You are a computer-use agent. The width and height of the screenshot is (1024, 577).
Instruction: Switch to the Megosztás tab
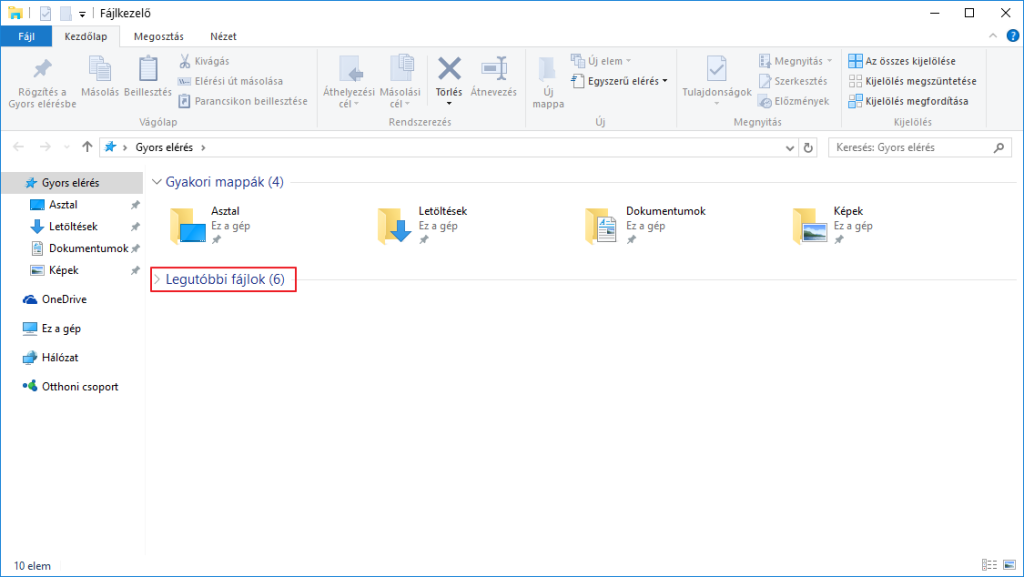click(x=159, y=37)
